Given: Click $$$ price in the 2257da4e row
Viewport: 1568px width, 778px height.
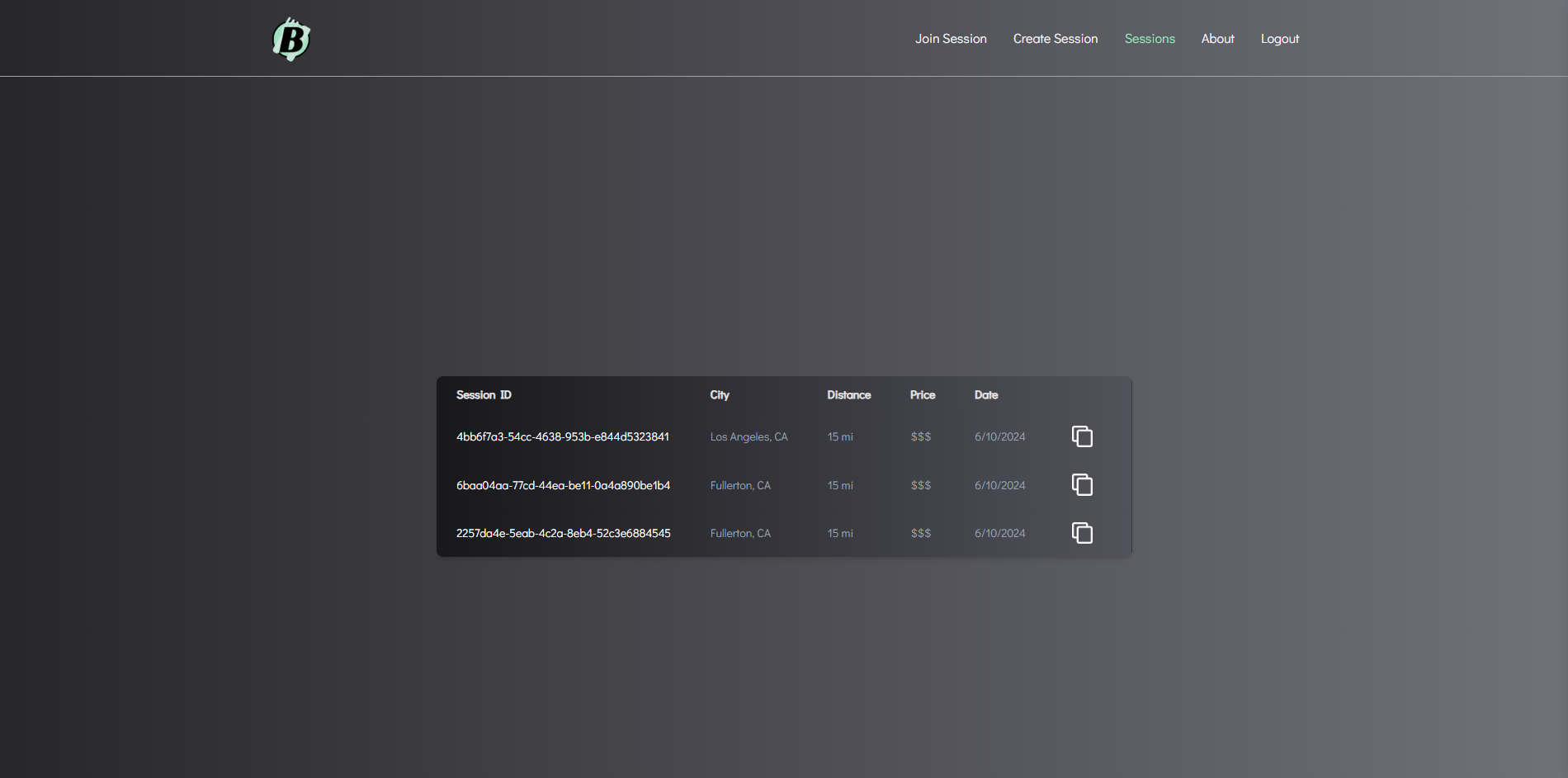Looking at the screenshot, I should [x=921, y=533].
